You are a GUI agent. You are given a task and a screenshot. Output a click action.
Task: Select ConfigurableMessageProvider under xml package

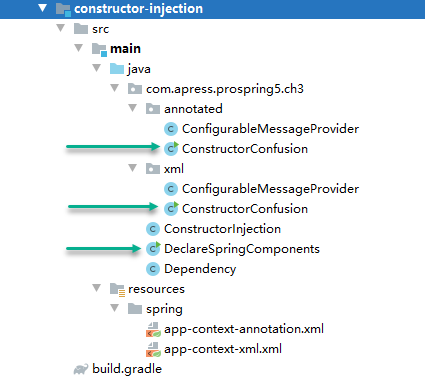point(270,189)
